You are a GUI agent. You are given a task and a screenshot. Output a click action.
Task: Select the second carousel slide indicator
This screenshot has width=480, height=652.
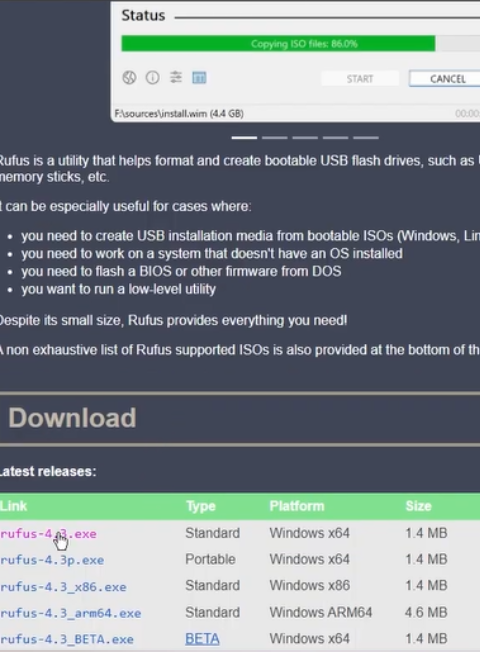coord(275,138)
